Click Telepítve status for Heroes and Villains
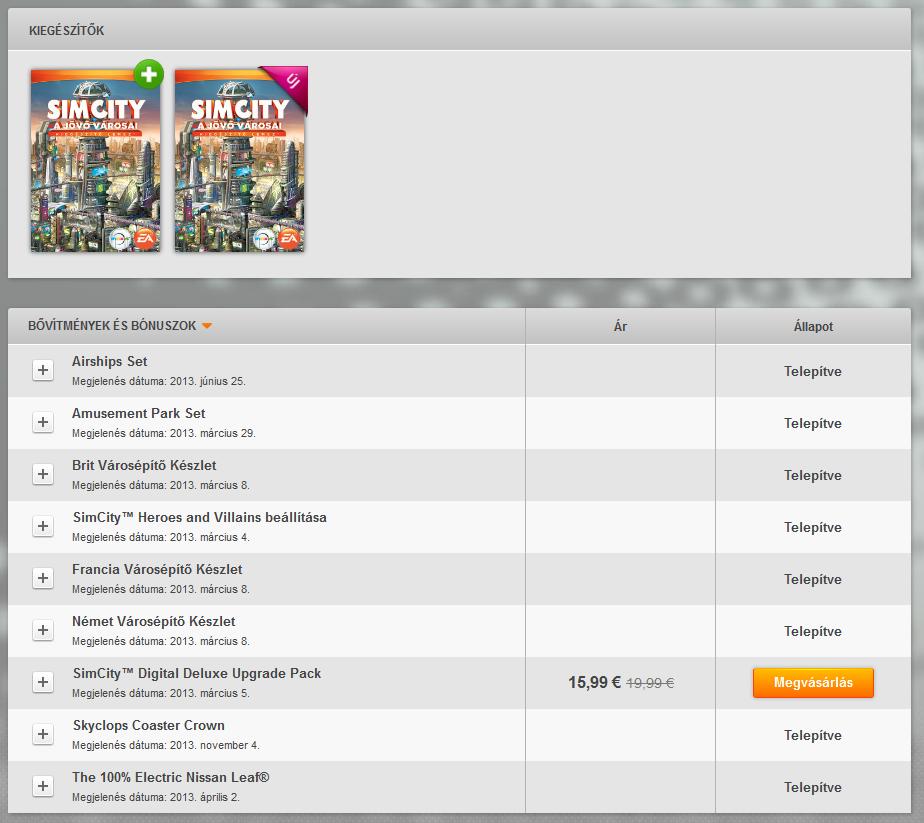The image size is (924, 823). 813,527
